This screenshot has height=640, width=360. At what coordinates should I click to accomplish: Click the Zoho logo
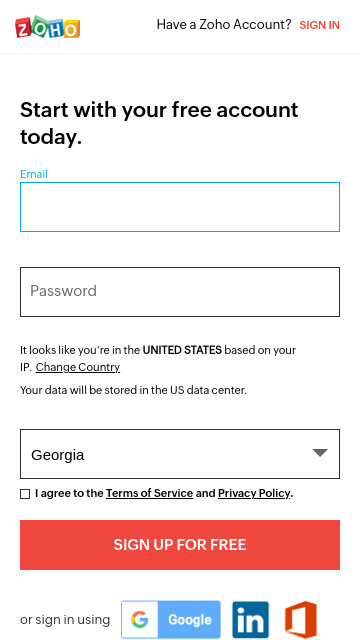[48, 27]
